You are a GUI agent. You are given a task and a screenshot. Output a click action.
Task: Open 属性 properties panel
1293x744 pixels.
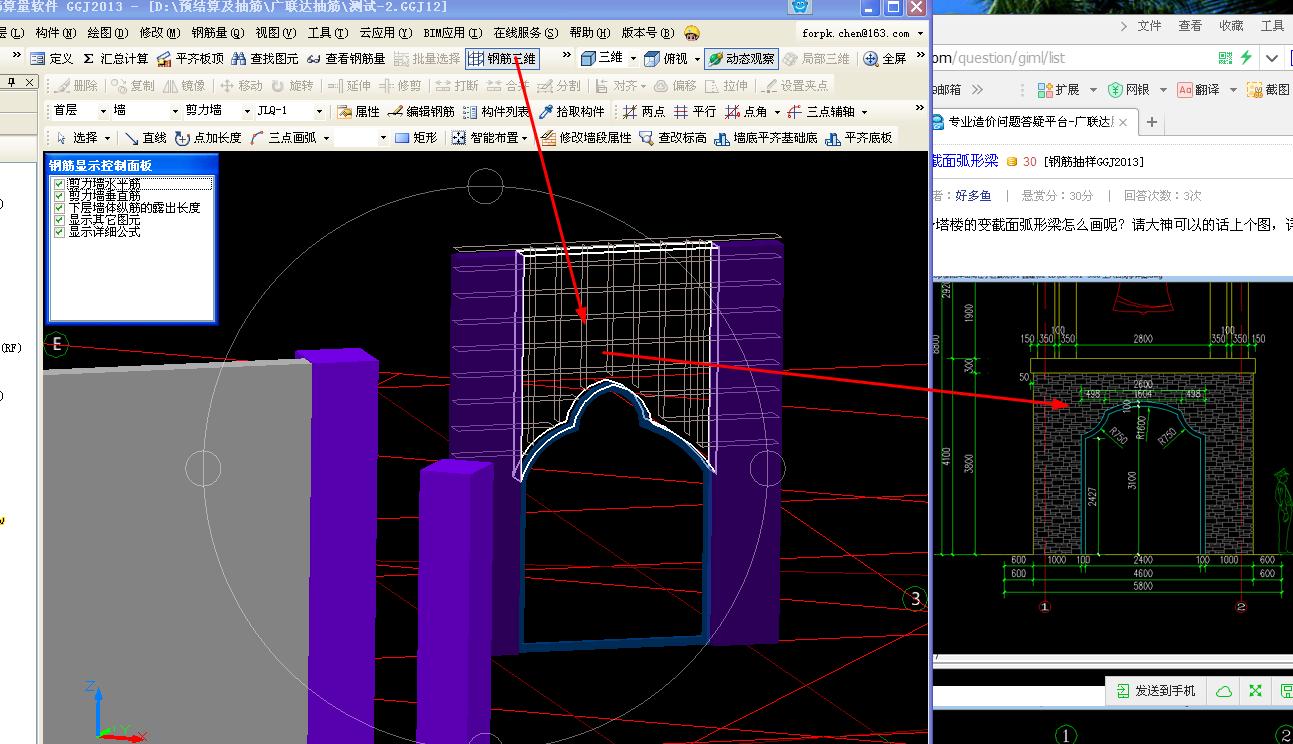(x=358, y=111)
